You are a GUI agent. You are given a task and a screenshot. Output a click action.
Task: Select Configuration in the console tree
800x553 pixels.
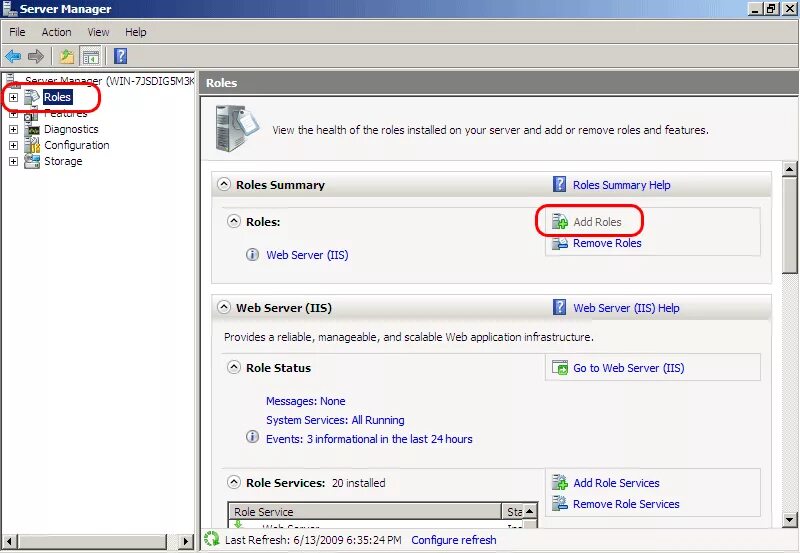77,145
